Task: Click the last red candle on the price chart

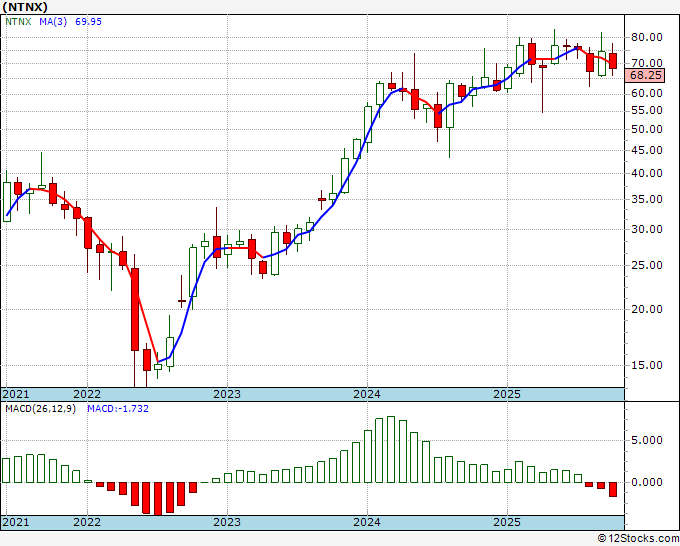Action: [613, 61]
